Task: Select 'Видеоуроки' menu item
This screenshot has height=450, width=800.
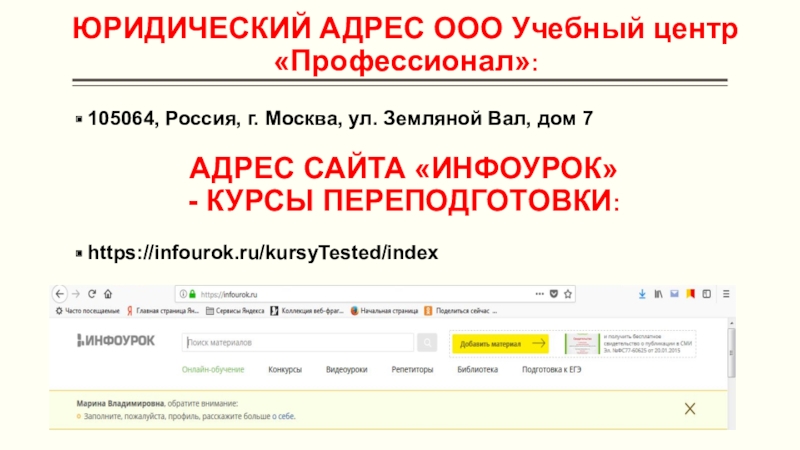Action: (346, 369)
